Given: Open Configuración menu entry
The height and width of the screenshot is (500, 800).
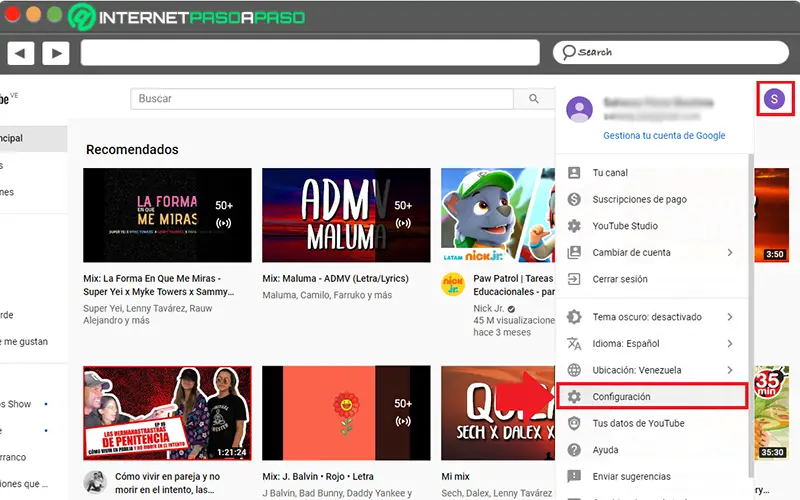Looking at the screenshot, I should click(x=652, y=396).
